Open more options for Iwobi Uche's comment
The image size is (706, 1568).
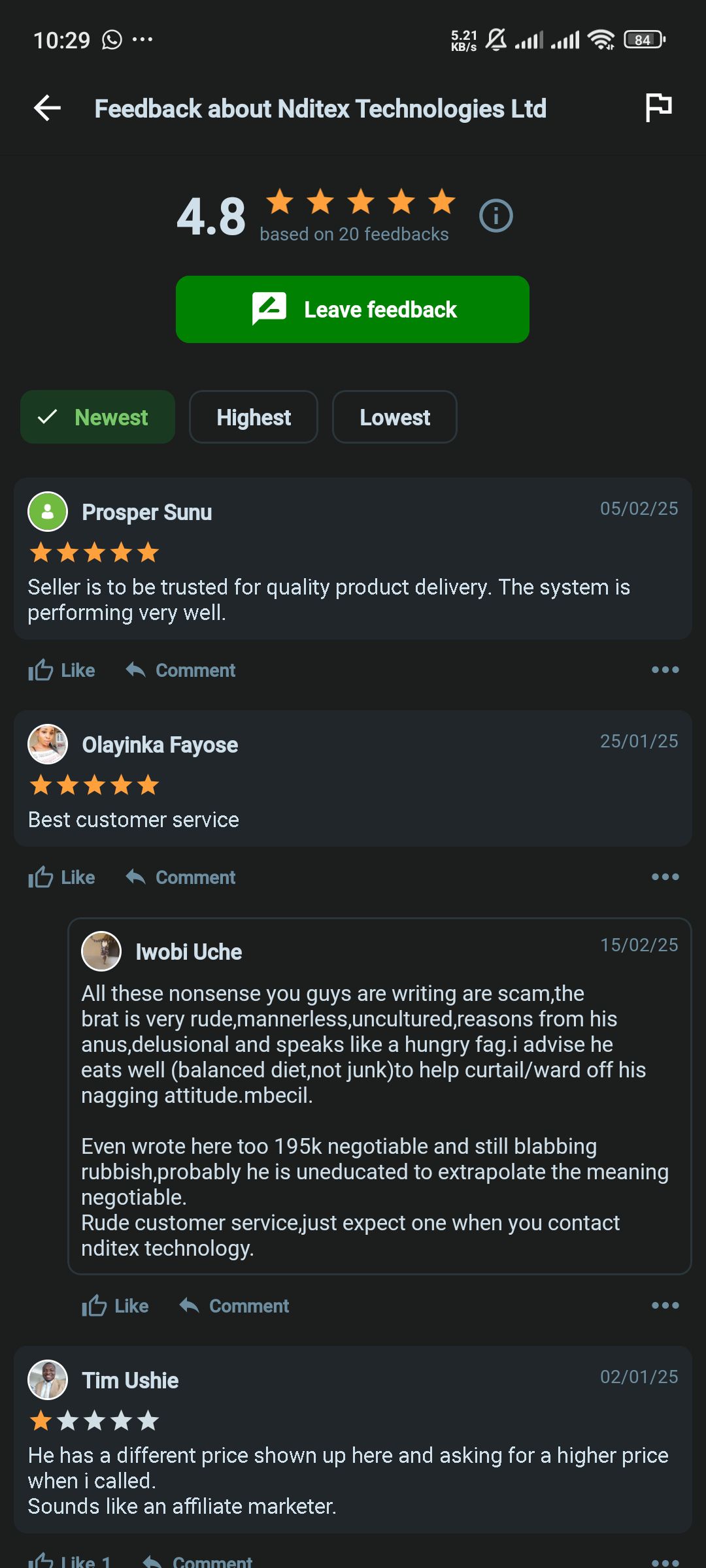(x=665, y=1305)
